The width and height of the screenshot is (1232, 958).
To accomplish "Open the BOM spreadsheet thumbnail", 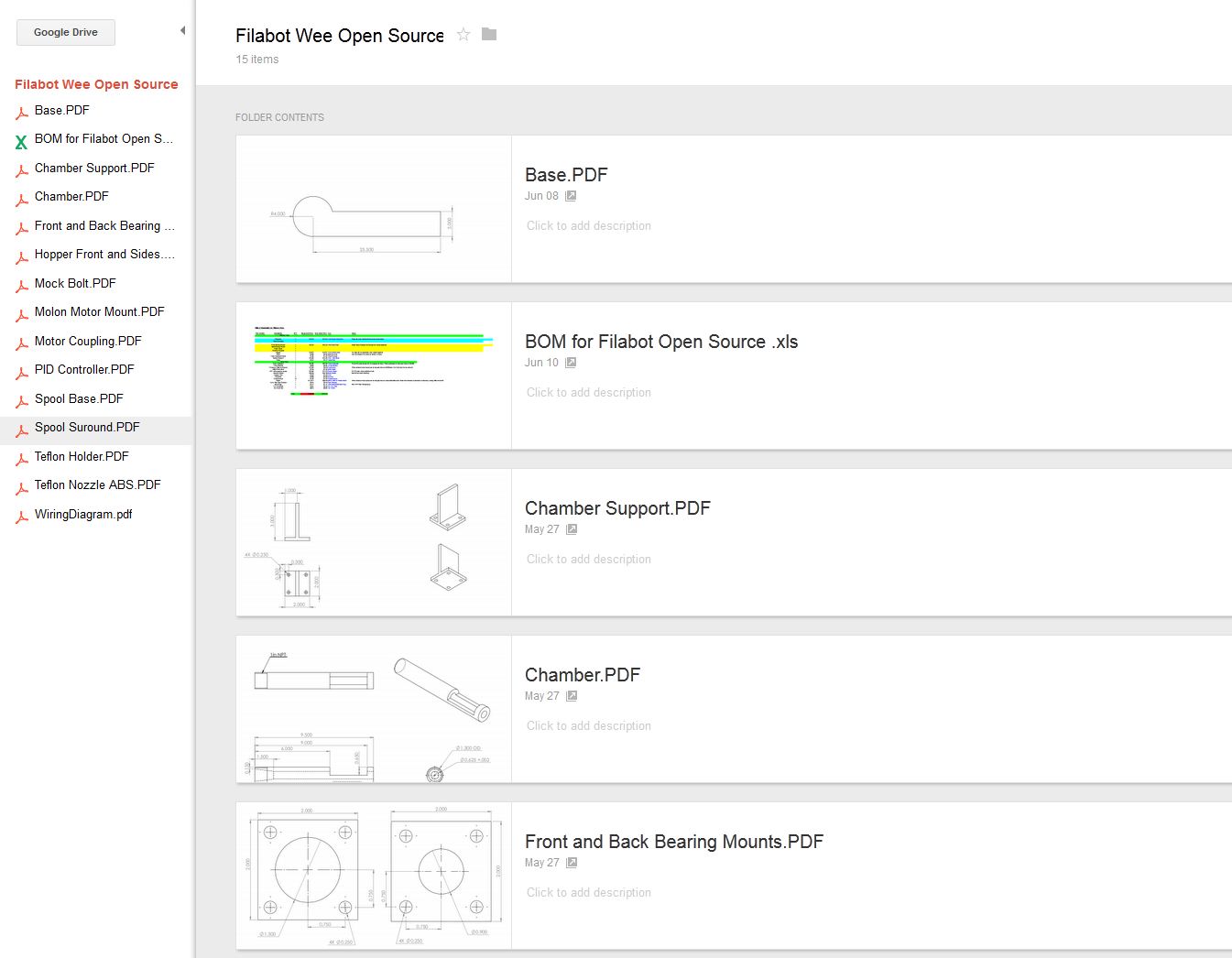I will (x=374, y=376).
